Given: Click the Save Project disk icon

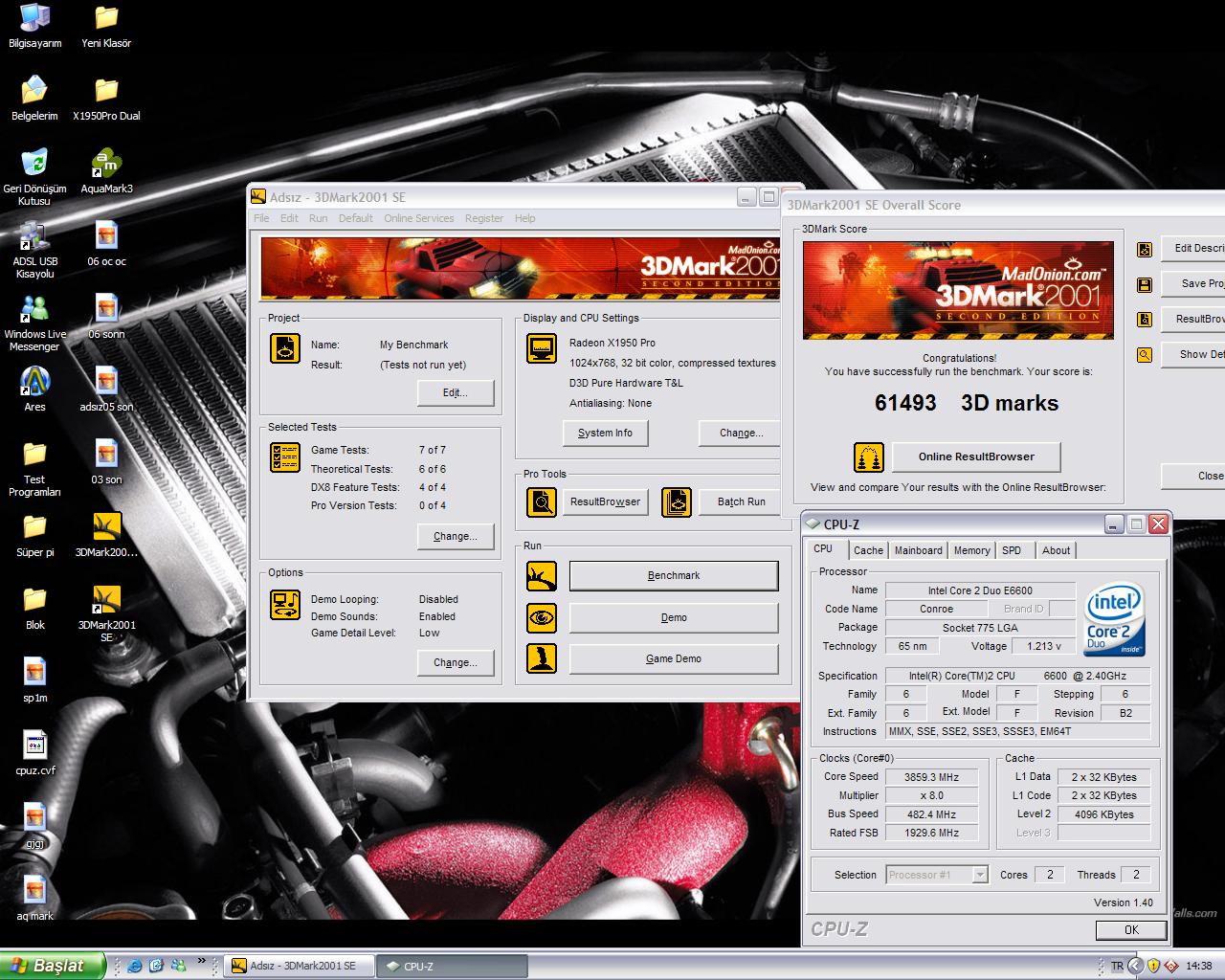Looking at the screenshot, I should [x=1145, y=284].
